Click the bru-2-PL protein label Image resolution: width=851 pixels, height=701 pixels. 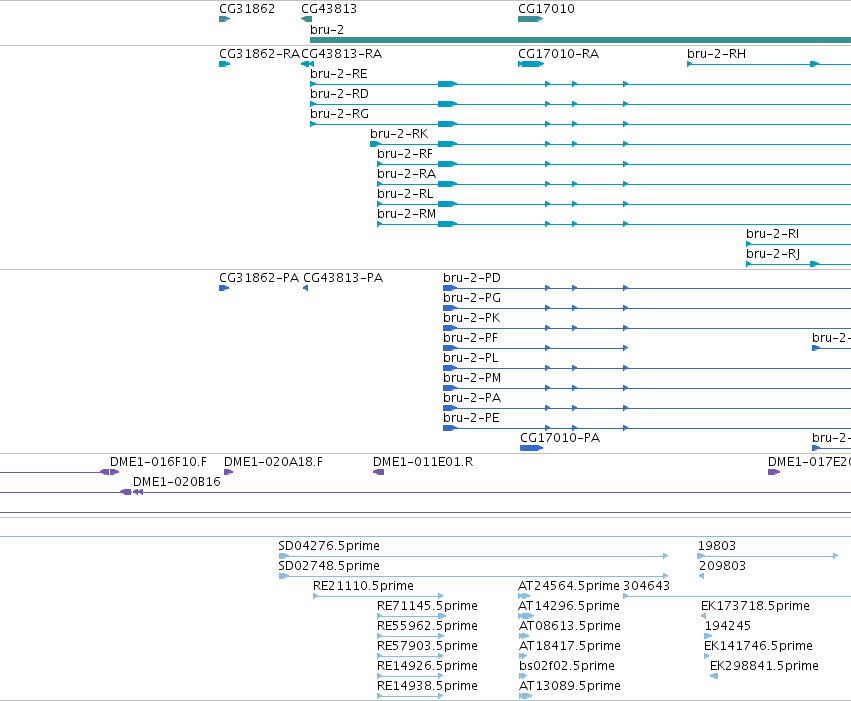[x=470, y=358]
